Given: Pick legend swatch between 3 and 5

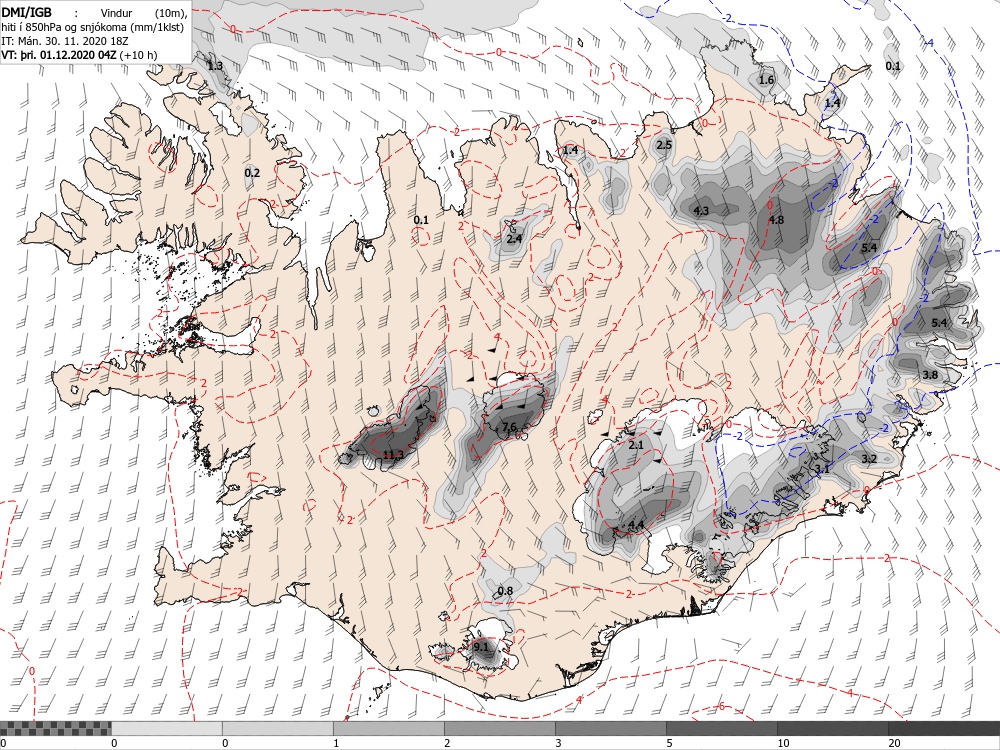Looking at the screenshot, I should click(610, 728).
